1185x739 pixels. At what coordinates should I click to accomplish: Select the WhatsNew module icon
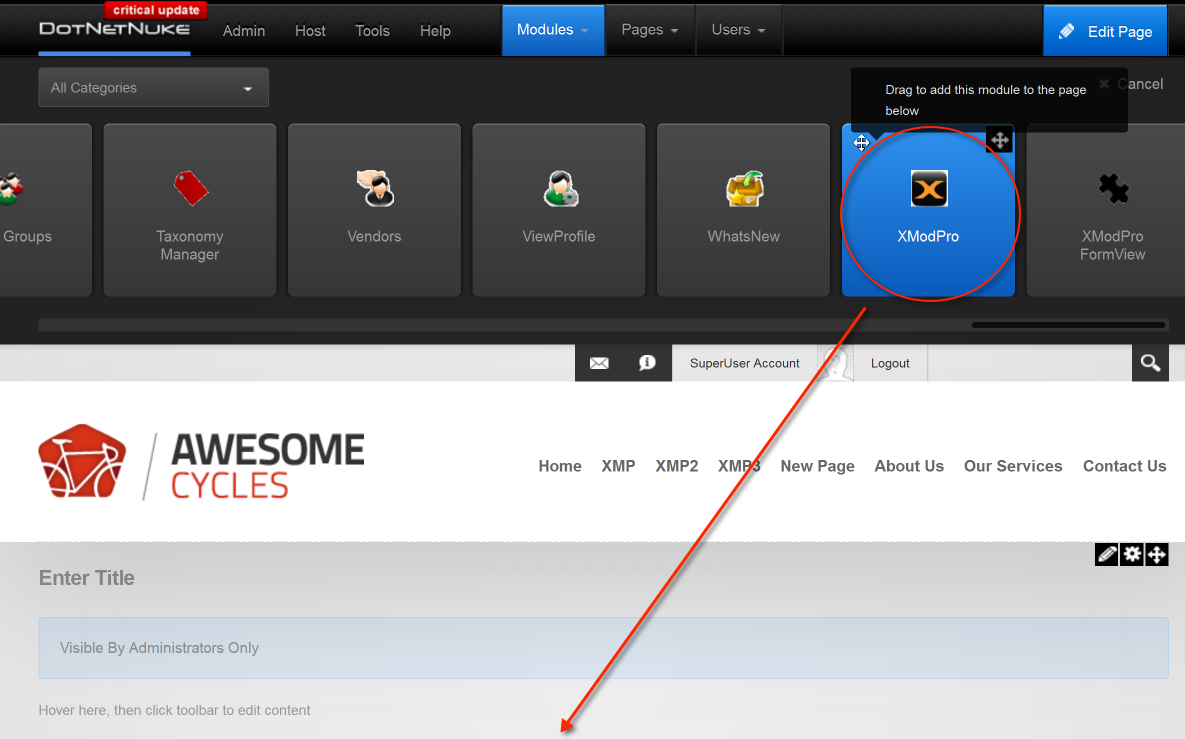(744, 188)
